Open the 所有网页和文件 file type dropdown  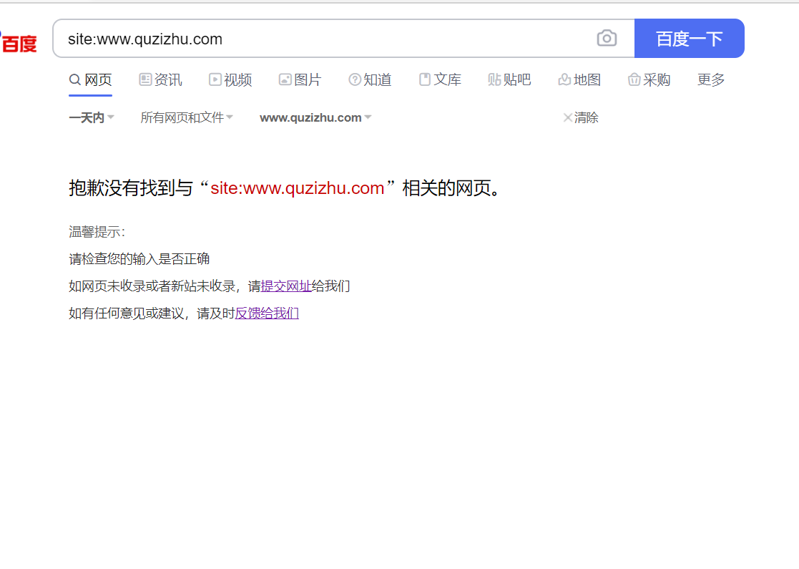pos(186,118)
